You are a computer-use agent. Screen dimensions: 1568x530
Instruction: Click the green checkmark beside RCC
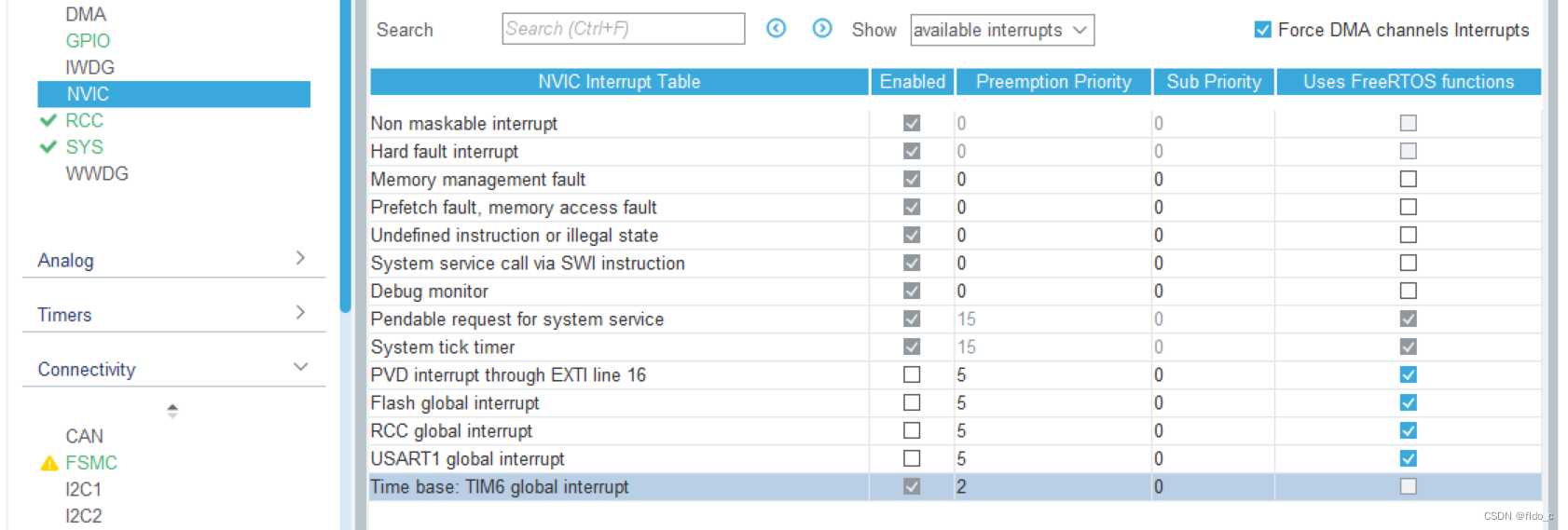click(x=48, y=120)
